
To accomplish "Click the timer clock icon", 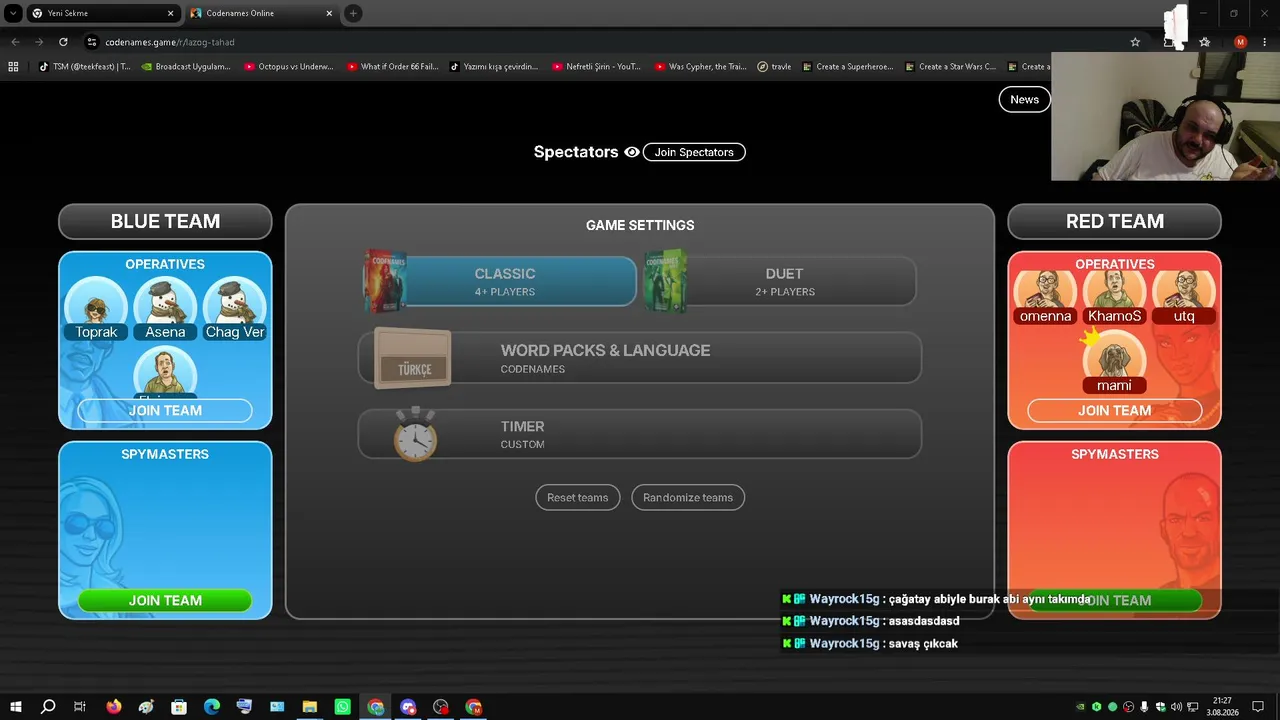I will point(415,435).
